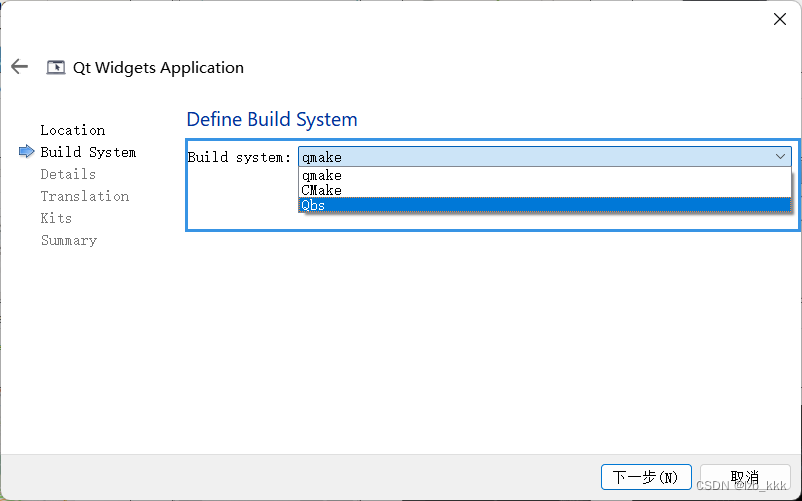Click the 取消 cancel button
The width and height of the screenshot is (802, 501).
[745, 477]
